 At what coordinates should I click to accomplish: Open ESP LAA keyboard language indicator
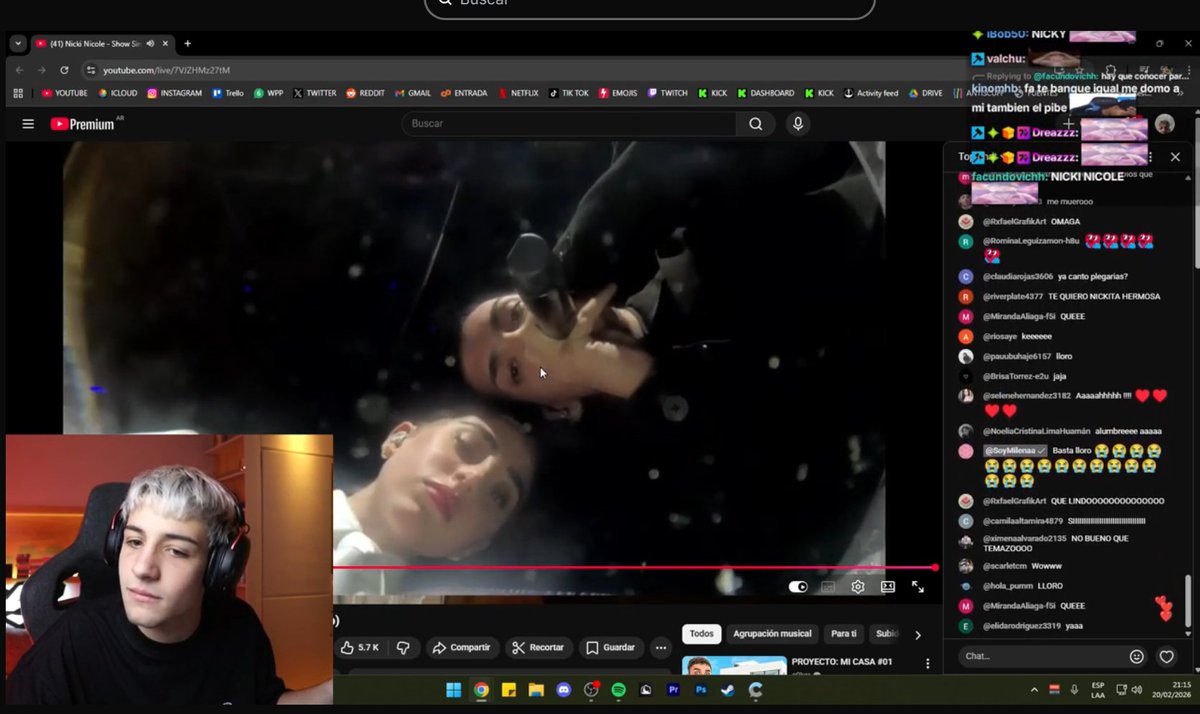coord(1098,690)
